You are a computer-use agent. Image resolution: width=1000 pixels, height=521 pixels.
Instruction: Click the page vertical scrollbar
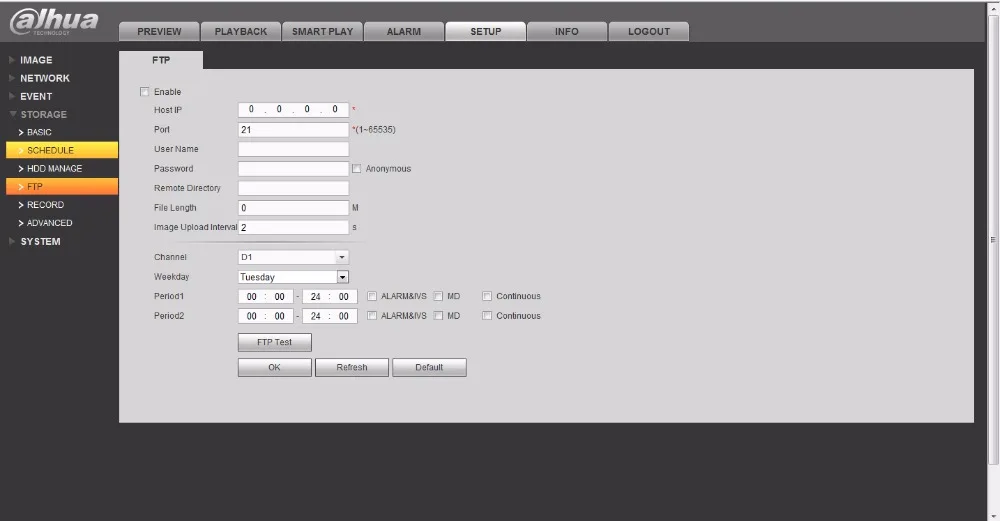coord(993,240)
